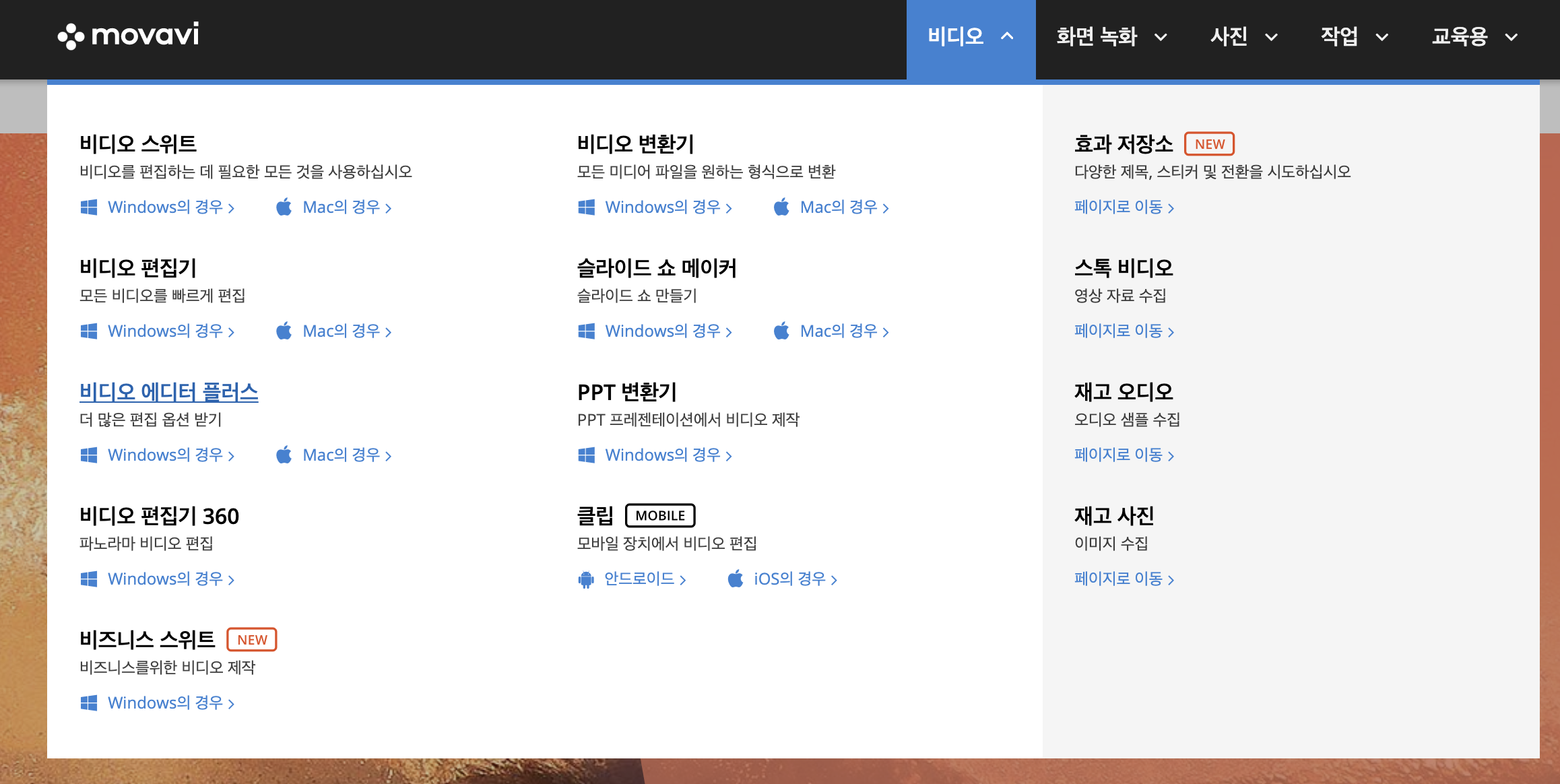Expand the 교육용 dropdown

click(1474, 36)
